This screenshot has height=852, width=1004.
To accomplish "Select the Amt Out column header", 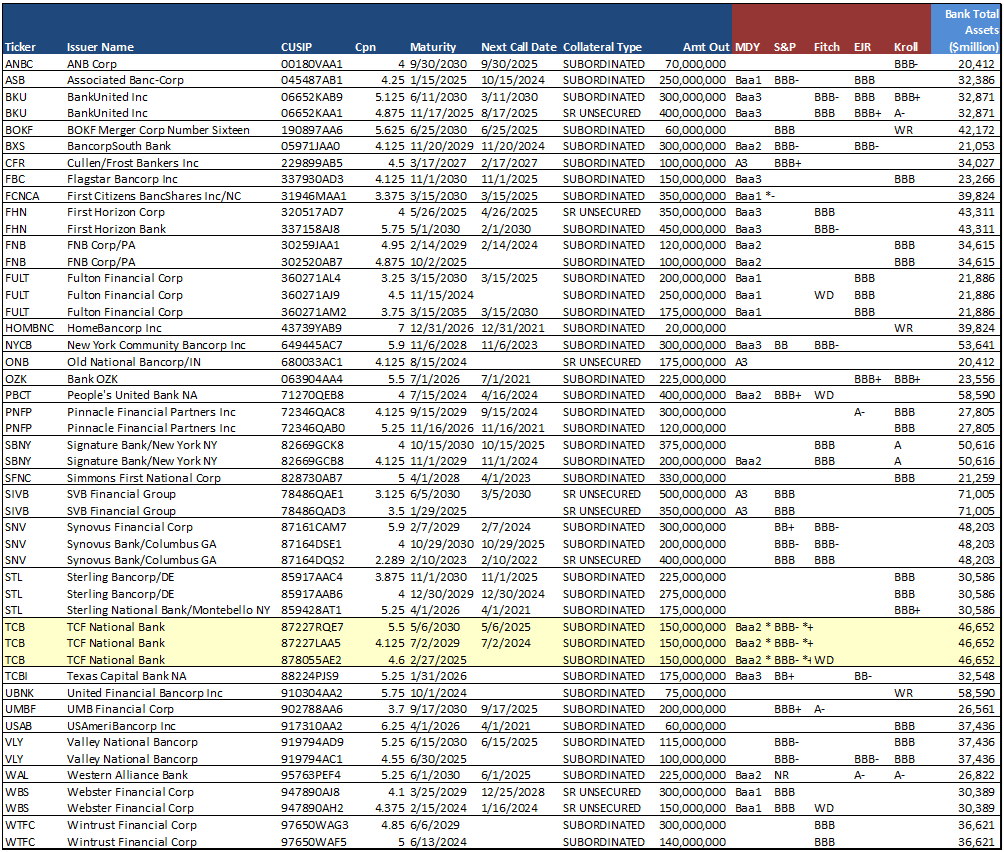I will click(704, 47).
